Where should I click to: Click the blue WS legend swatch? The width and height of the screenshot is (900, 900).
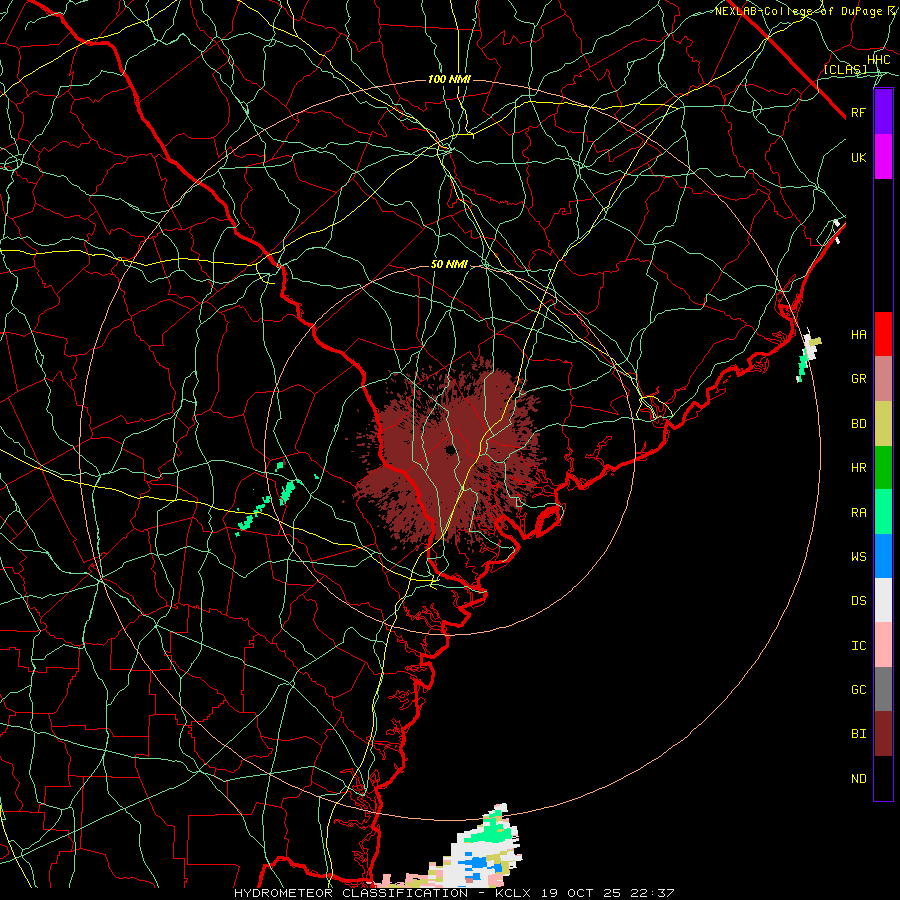pyautogui.click(x=883, y=556)
